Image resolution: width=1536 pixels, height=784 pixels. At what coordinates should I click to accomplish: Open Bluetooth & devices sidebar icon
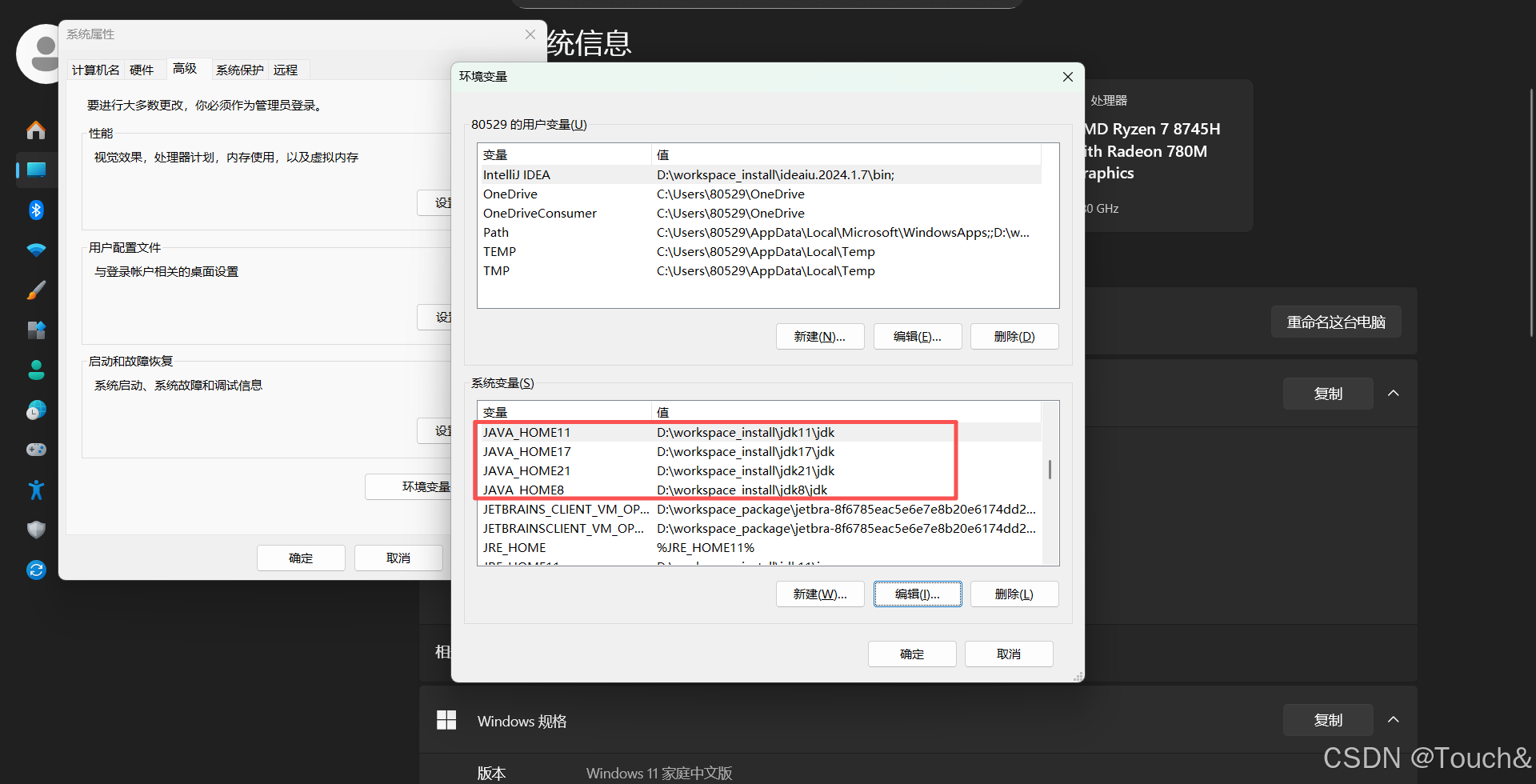pos(36,210)
